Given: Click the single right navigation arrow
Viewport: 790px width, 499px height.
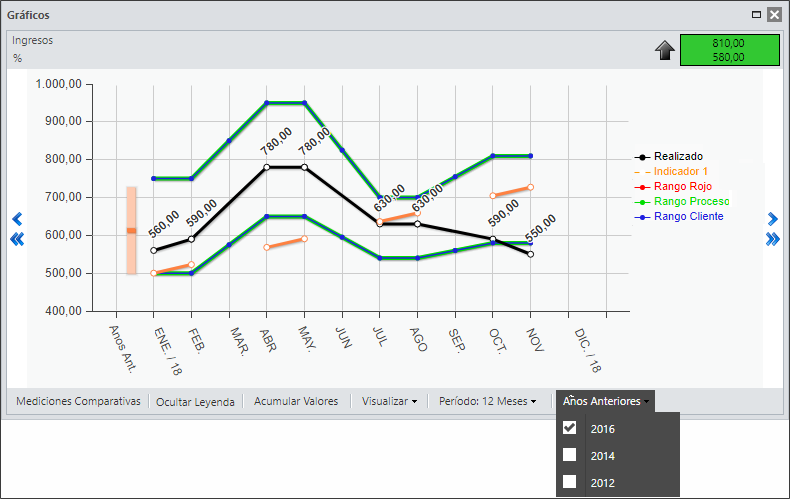Looking at the screenshot, I should point(772,219).
